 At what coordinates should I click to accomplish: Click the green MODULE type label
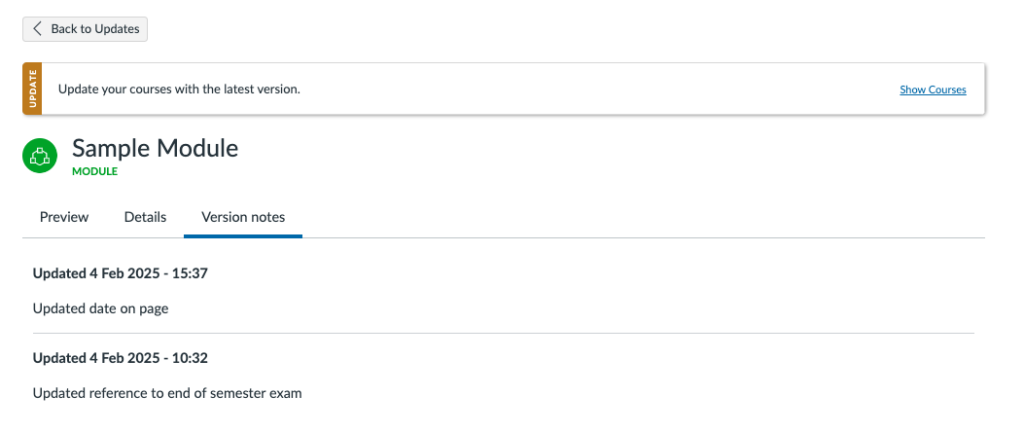click(x=95, y=172)
